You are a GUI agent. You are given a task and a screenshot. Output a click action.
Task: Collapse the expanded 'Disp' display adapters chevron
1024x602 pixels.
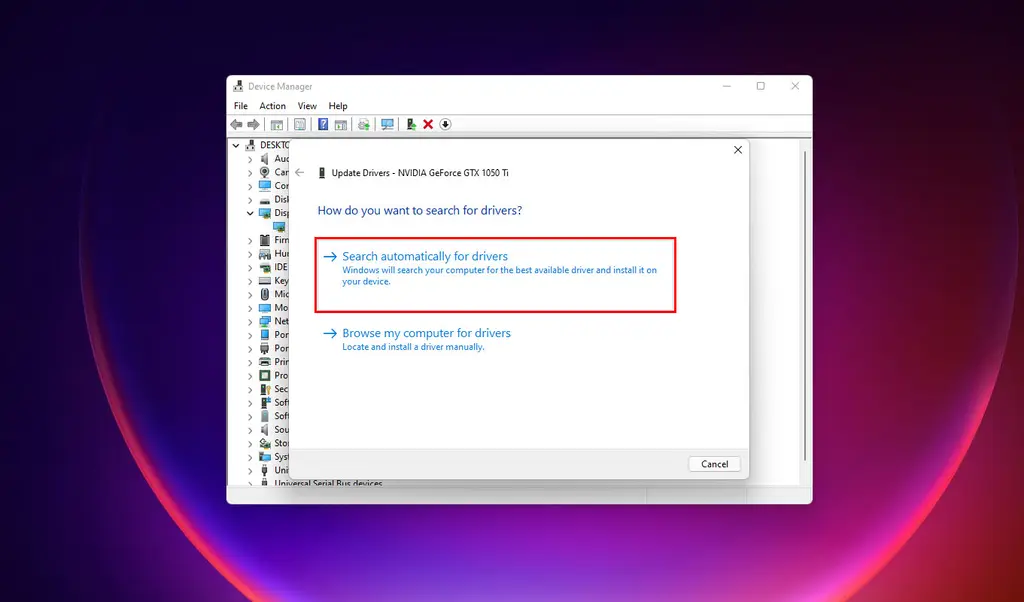point(250,213)
